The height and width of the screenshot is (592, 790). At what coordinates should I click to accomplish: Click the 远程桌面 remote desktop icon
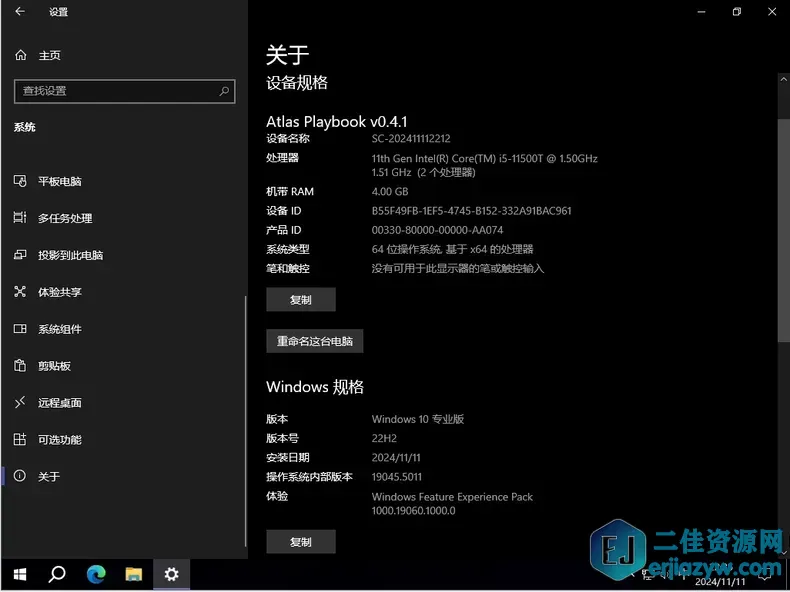click(x=20, y=402)
